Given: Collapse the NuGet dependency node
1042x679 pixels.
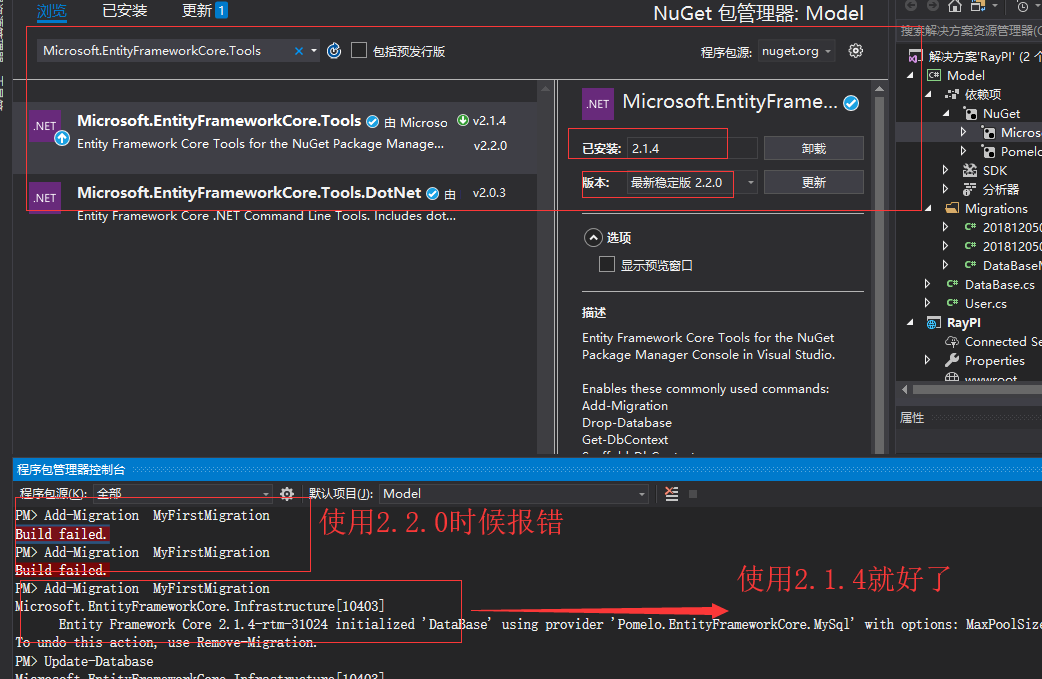Looking at the screenshot, I should 946,114.
